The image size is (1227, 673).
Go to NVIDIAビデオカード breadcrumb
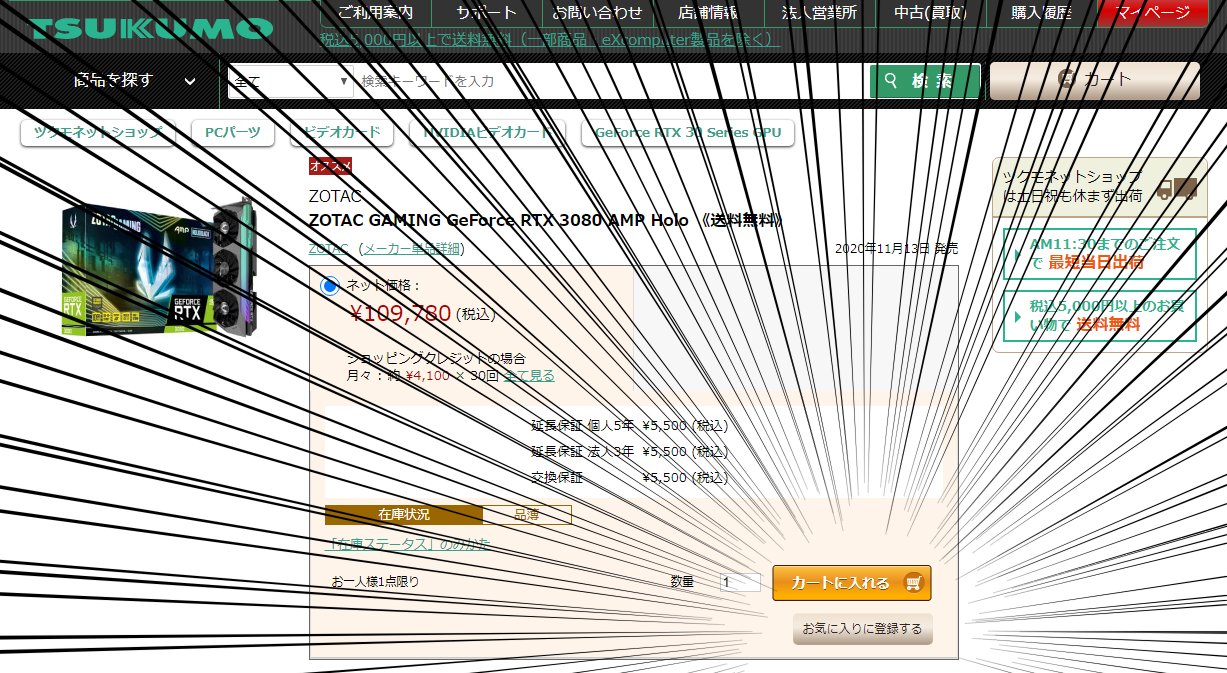point(487,132)
